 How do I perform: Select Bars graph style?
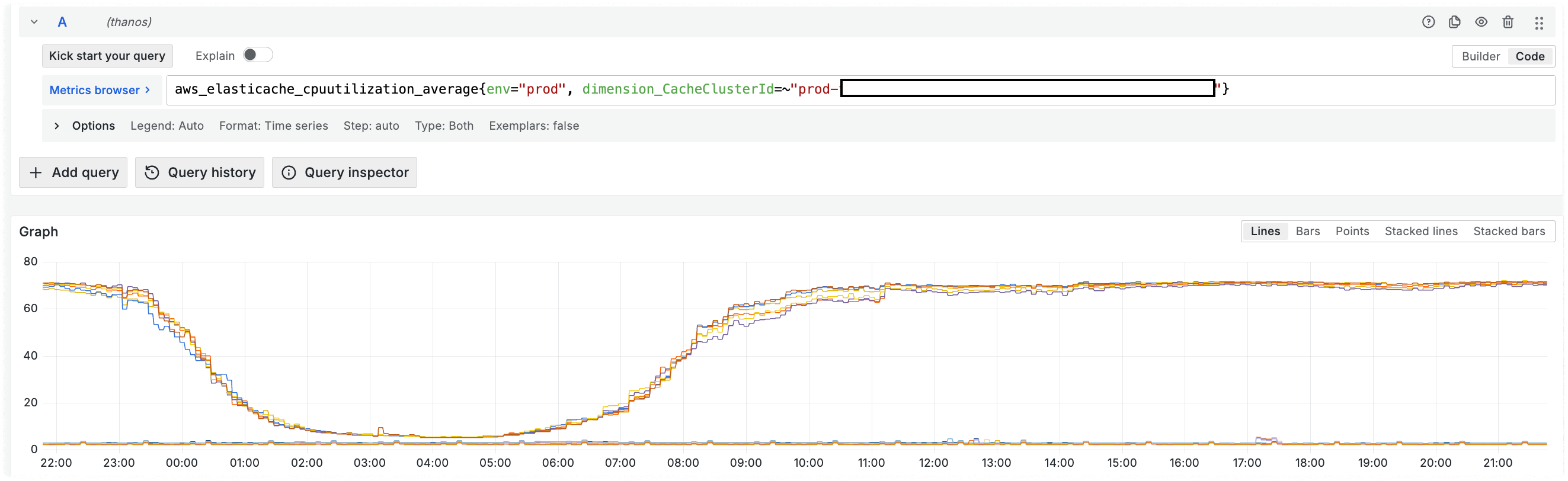tap(1307, 231)
